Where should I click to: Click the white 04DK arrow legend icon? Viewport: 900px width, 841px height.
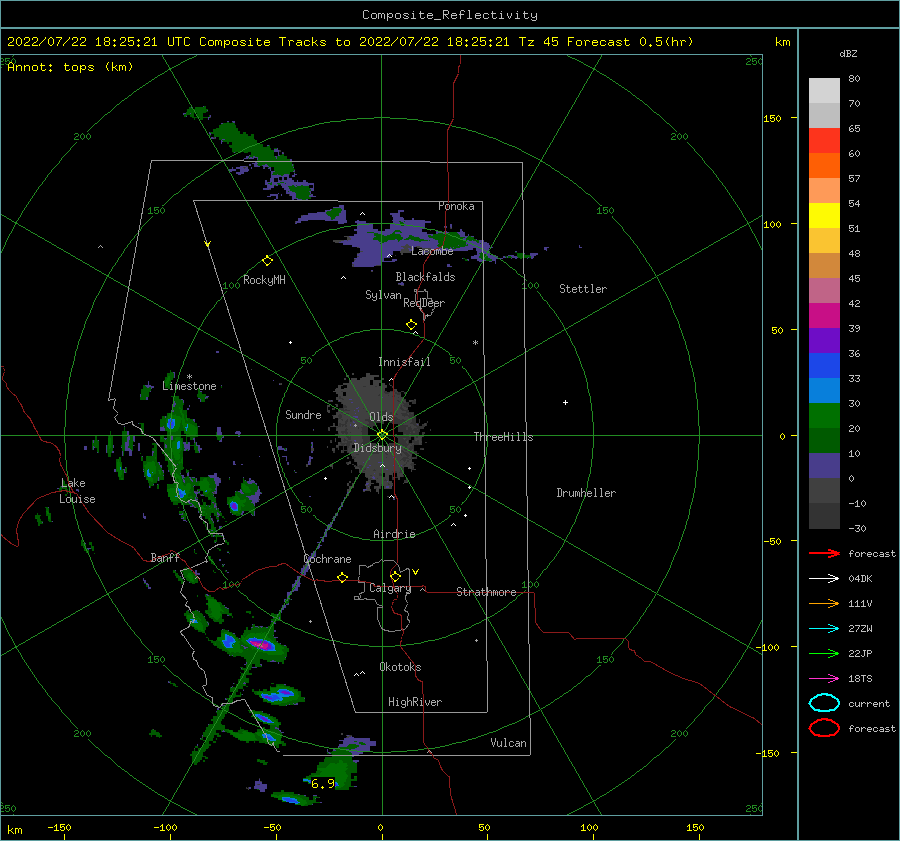tap(824, 578)
